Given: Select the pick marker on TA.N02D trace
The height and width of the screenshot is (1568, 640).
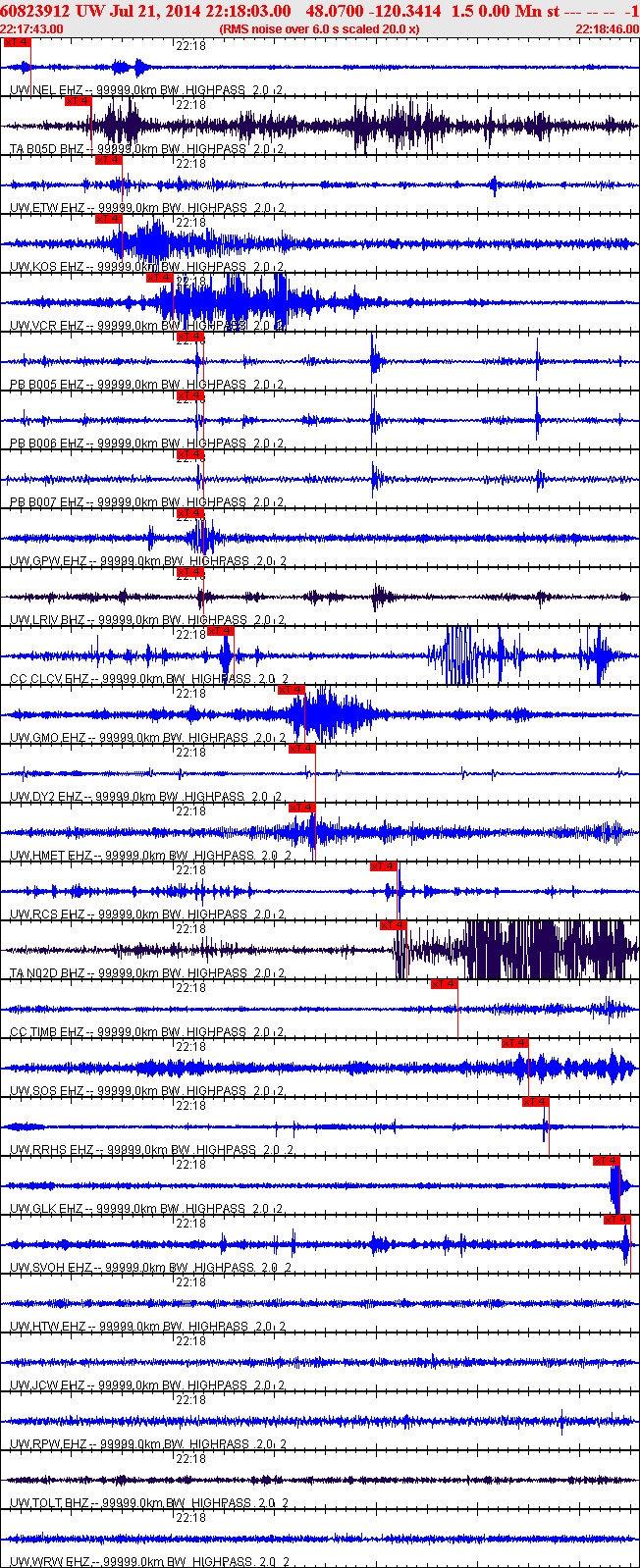Looking at the screenshot, I should click(394, 925).
